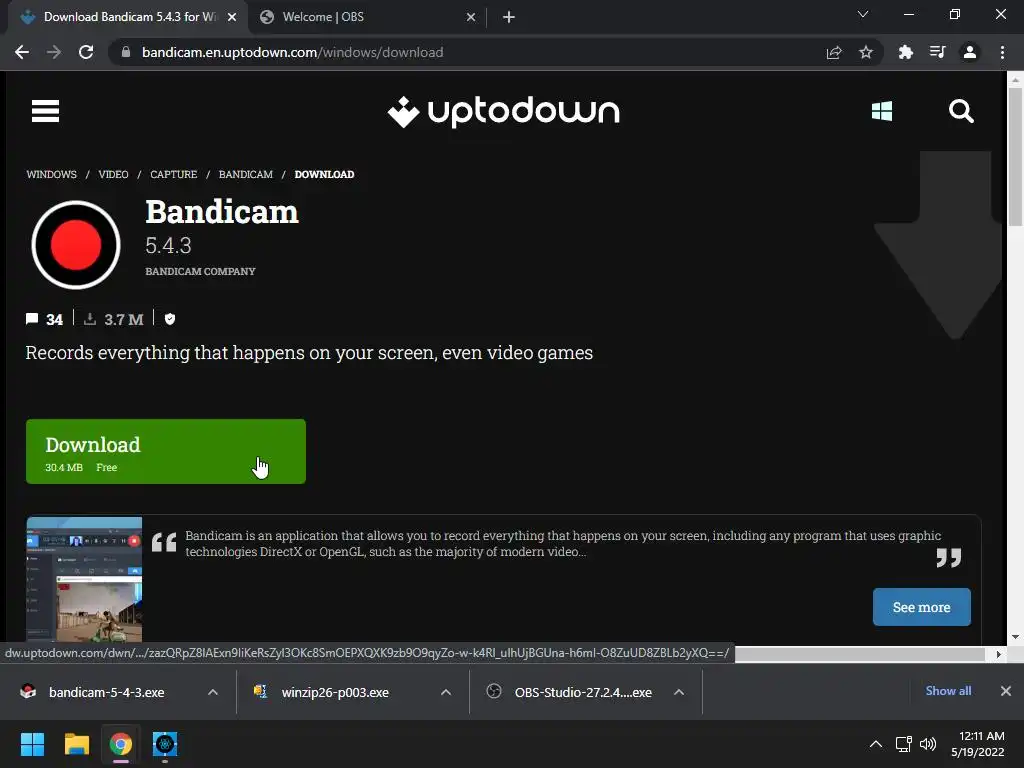Click Show all downloads
The width and height of the screenshot is (1024, 768).
[x=948, y=691]
